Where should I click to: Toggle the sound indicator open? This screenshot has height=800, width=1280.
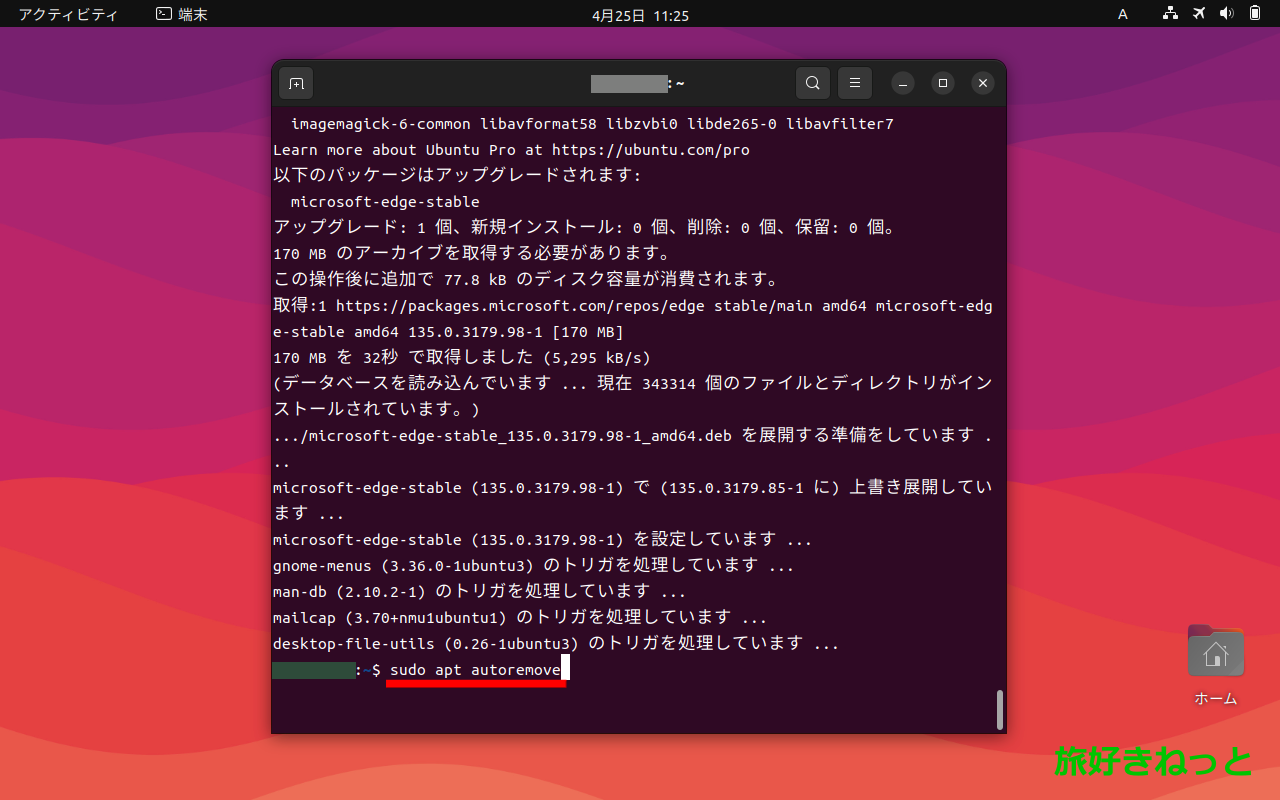(1227, 14)
